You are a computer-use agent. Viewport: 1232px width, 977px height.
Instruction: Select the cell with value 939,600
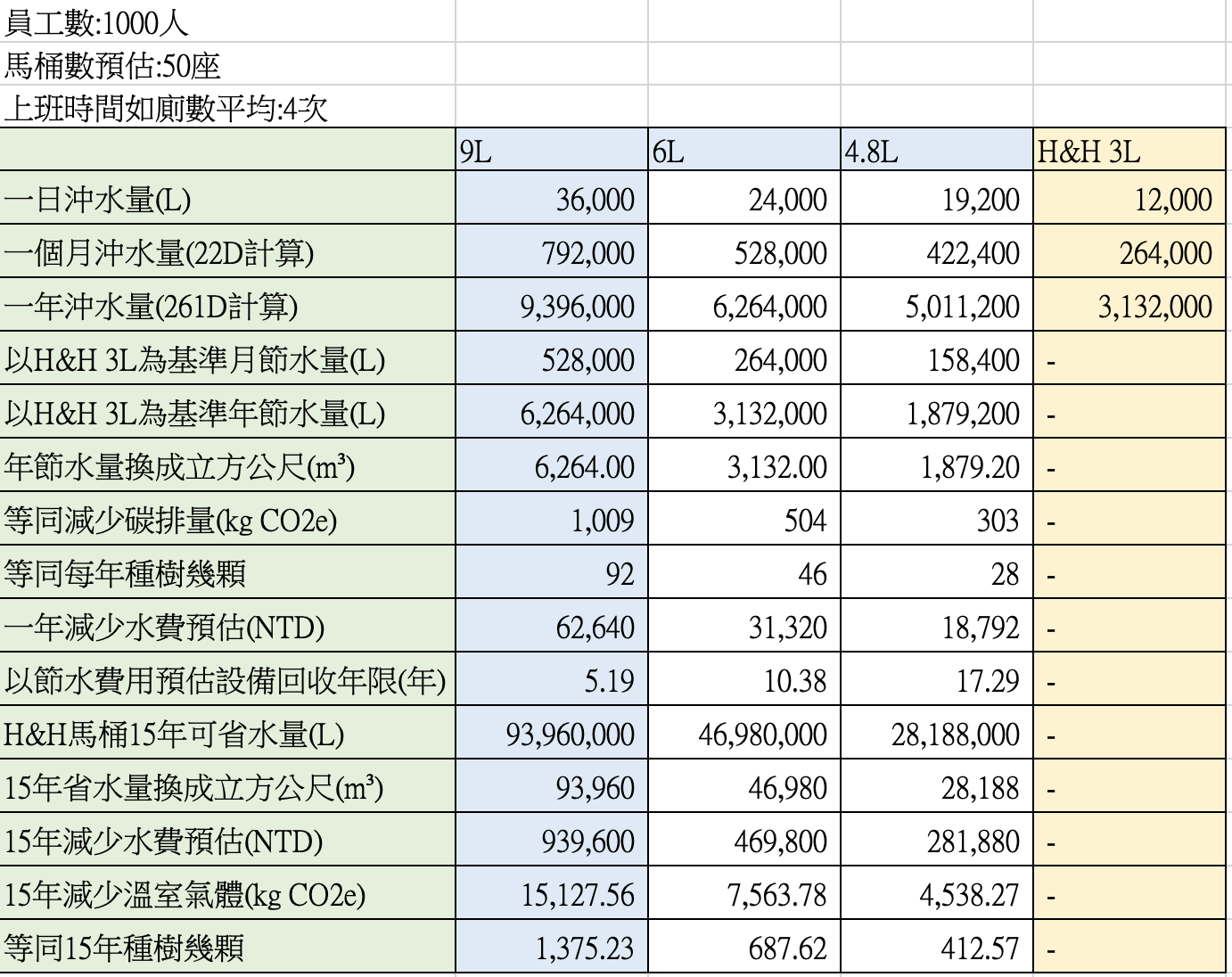coord(552,840)
